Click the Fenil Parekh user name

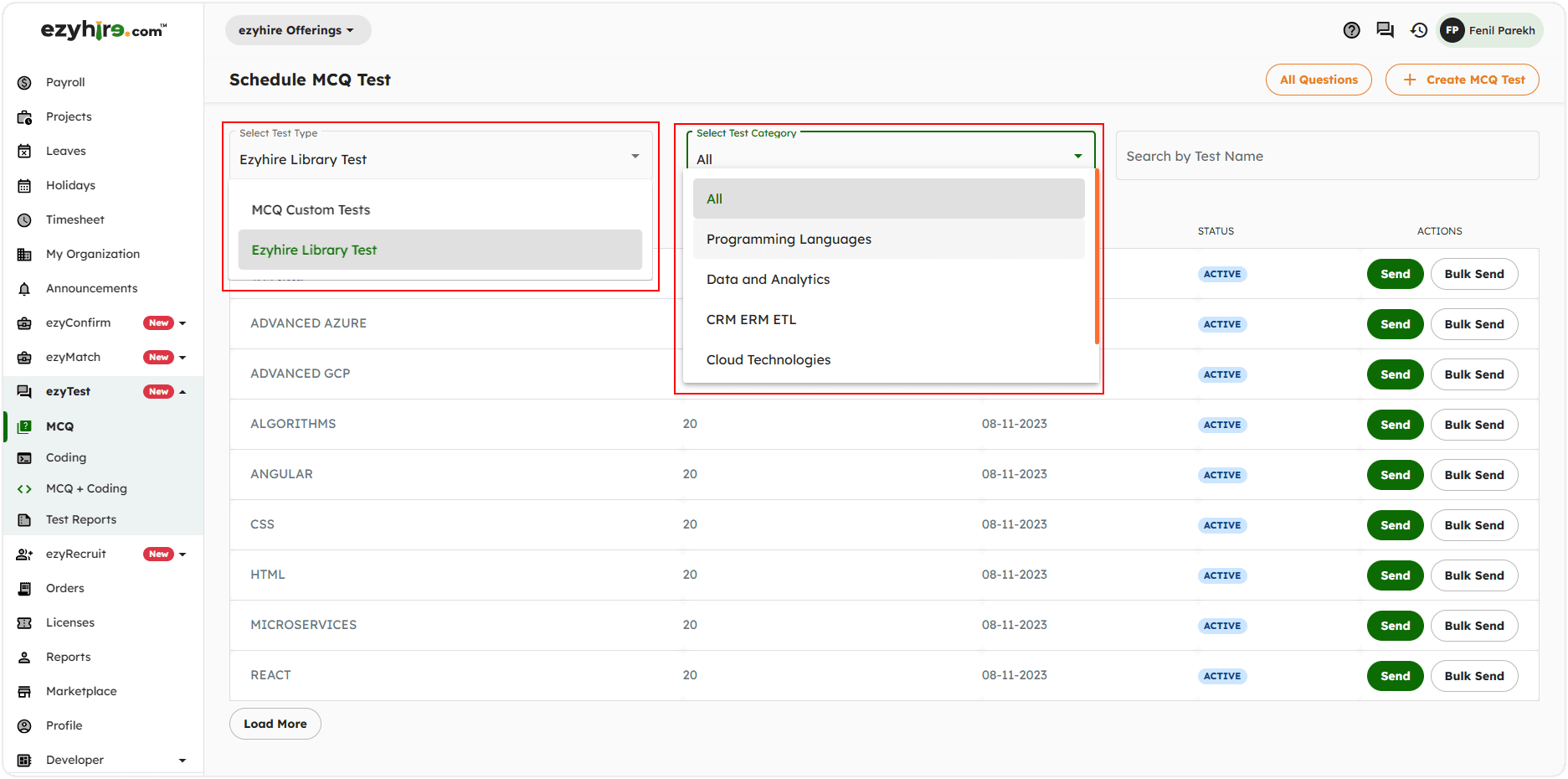coord(1502,30)
